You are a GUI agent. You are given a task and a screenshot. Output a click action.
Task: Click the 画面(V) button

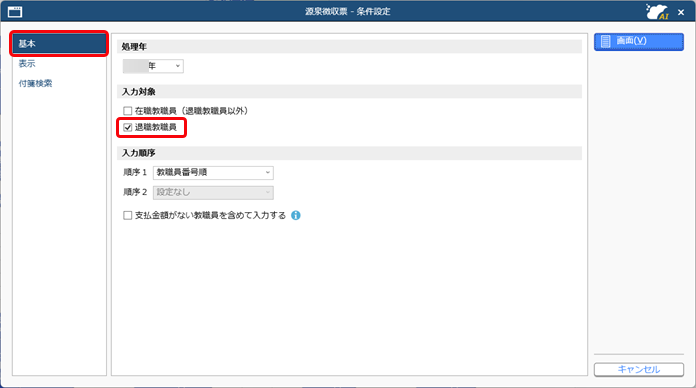[639, 42]
